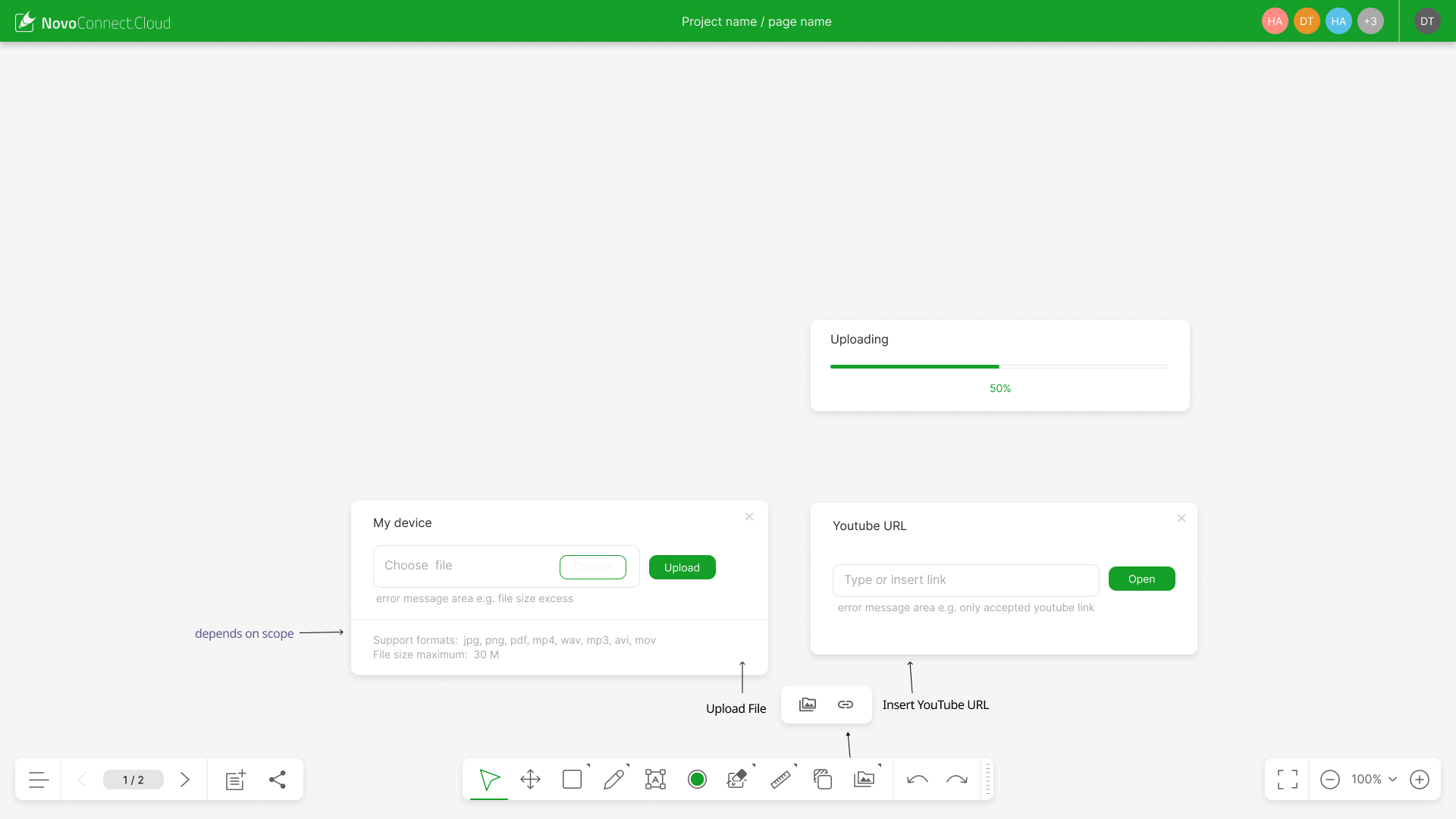Select the eraser tool
Screen dimensions: 1456x819
(737, 779)
